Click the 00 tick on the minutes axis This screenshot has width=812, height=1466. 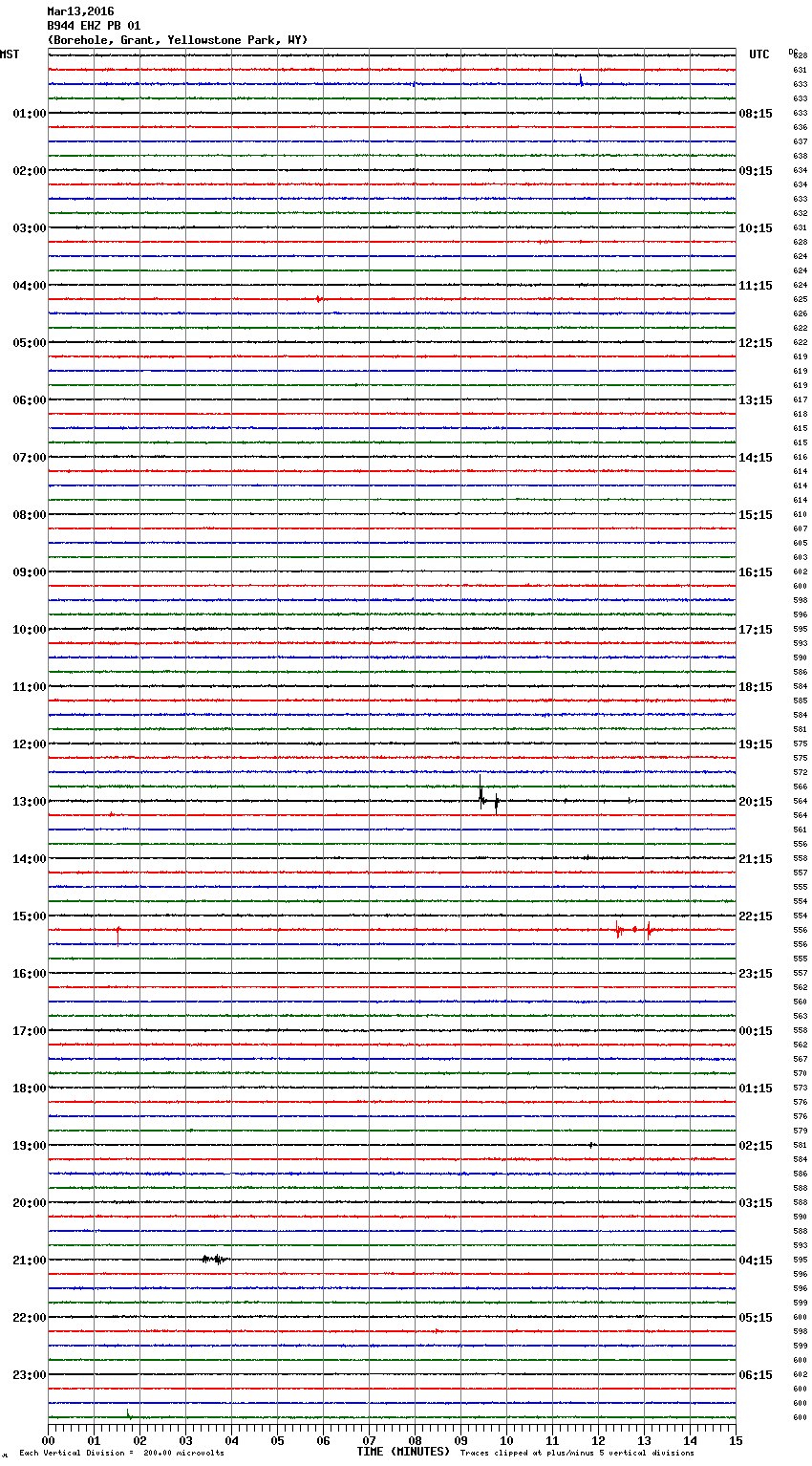click(49, 1440)
